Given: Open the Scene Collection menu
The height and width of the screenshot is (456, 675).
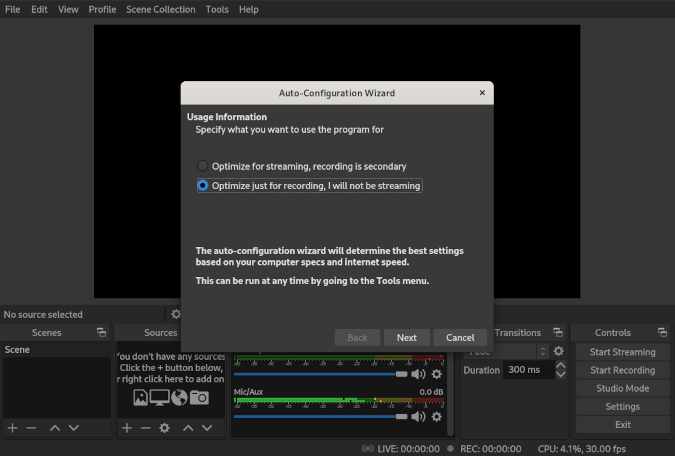Looking at the screenshot, I should point(160,9).
